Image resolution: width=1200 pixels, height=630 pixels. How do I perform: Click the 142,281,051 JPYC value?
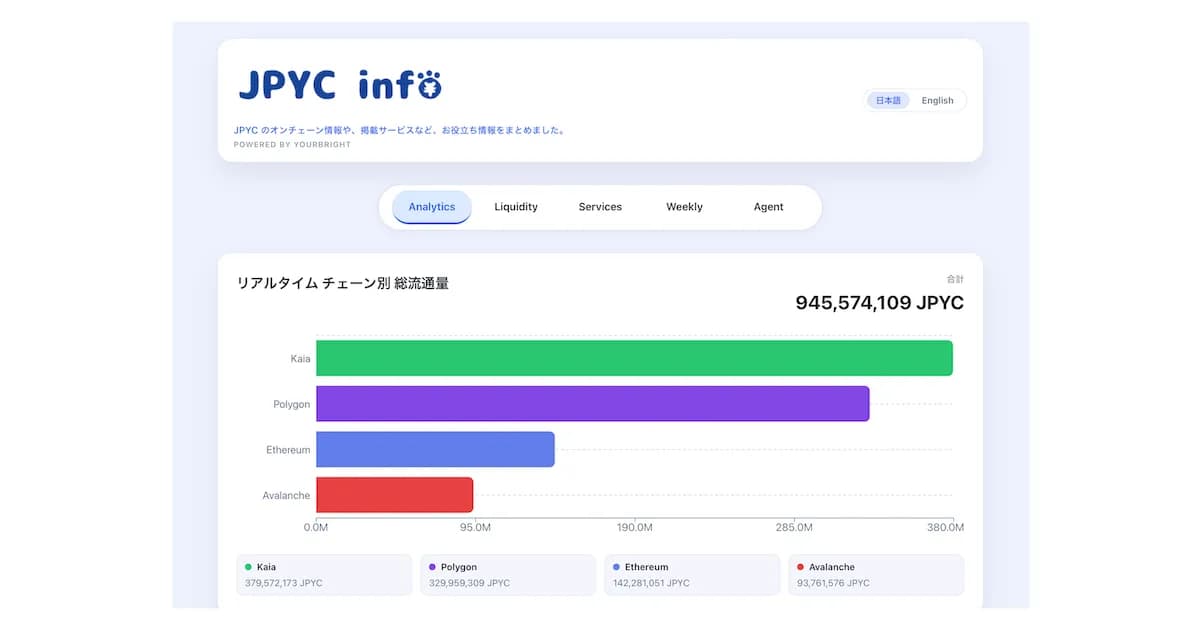(x=652, y=583)
